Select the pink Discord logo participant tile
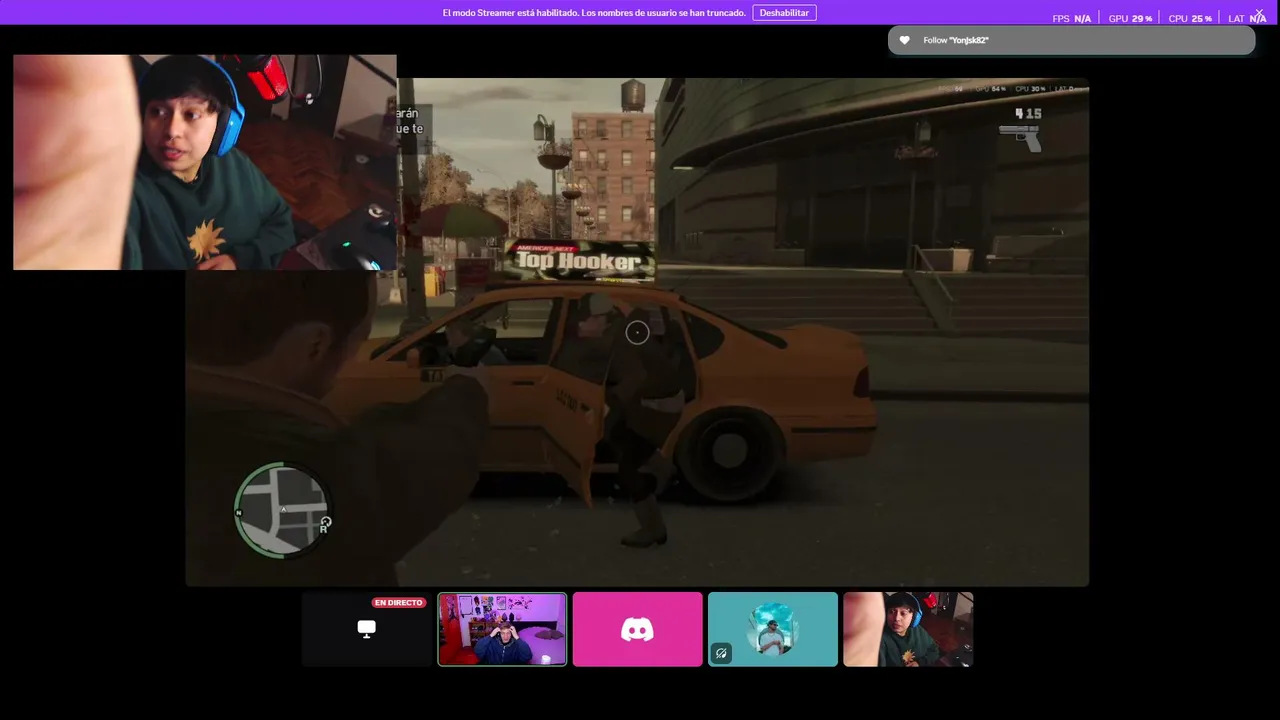 click(637, 629)
